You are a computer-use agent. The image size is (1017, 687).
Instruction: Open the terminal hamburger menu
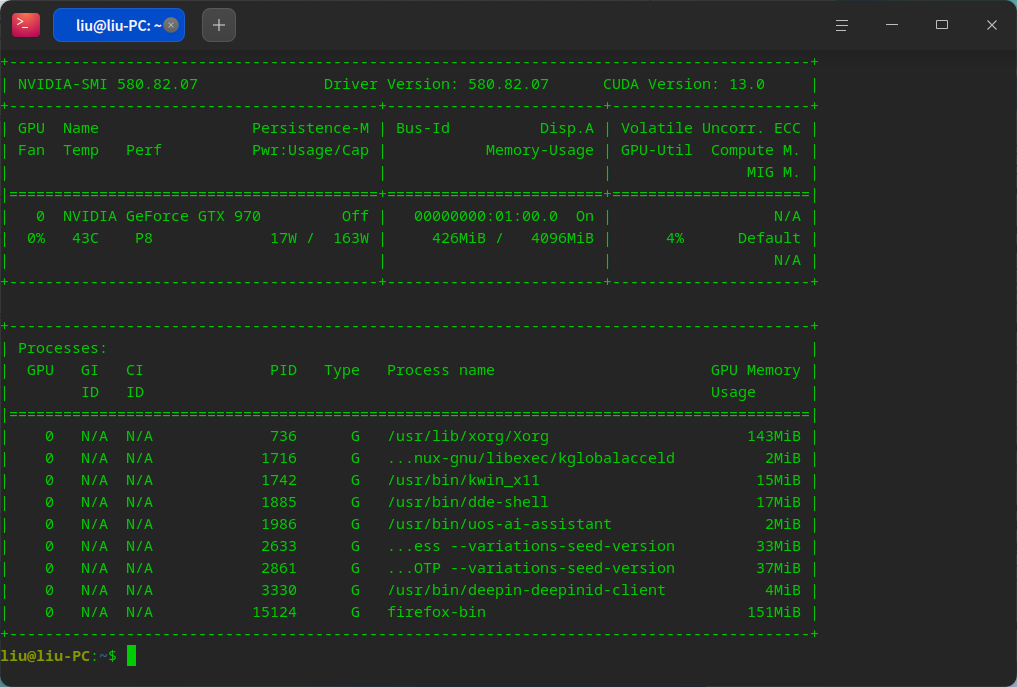pyautogui.click(x=842, y=25)
